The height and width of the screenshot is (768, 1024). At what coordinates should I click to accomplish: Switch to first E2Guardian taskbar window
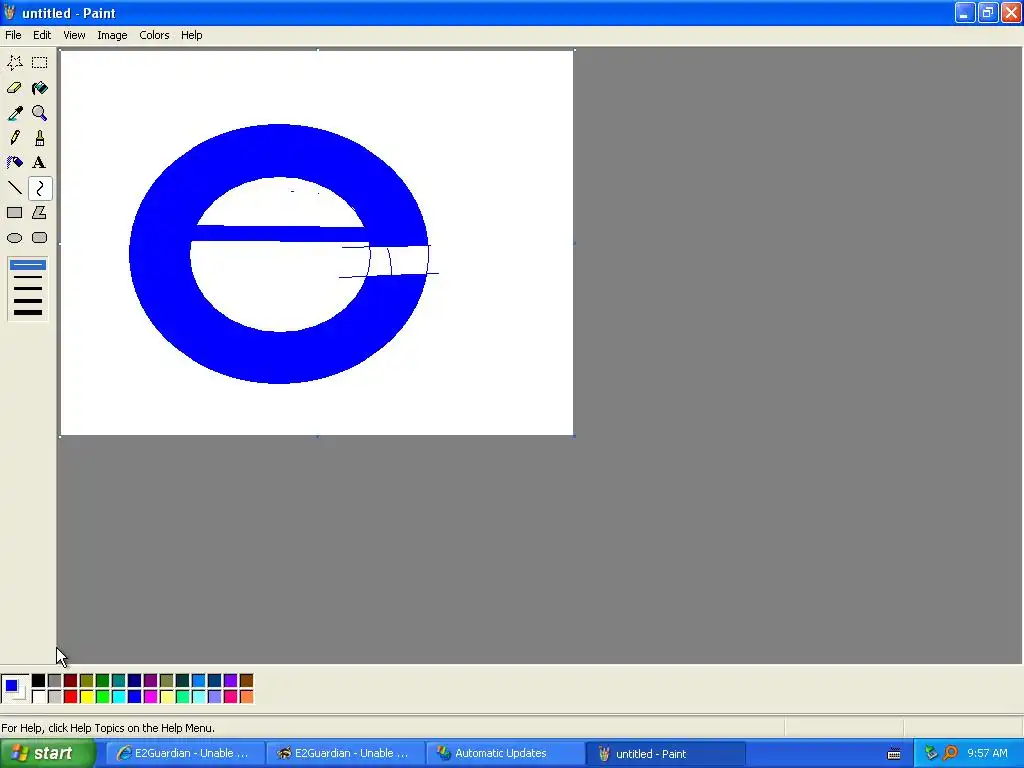click(184, 754)
